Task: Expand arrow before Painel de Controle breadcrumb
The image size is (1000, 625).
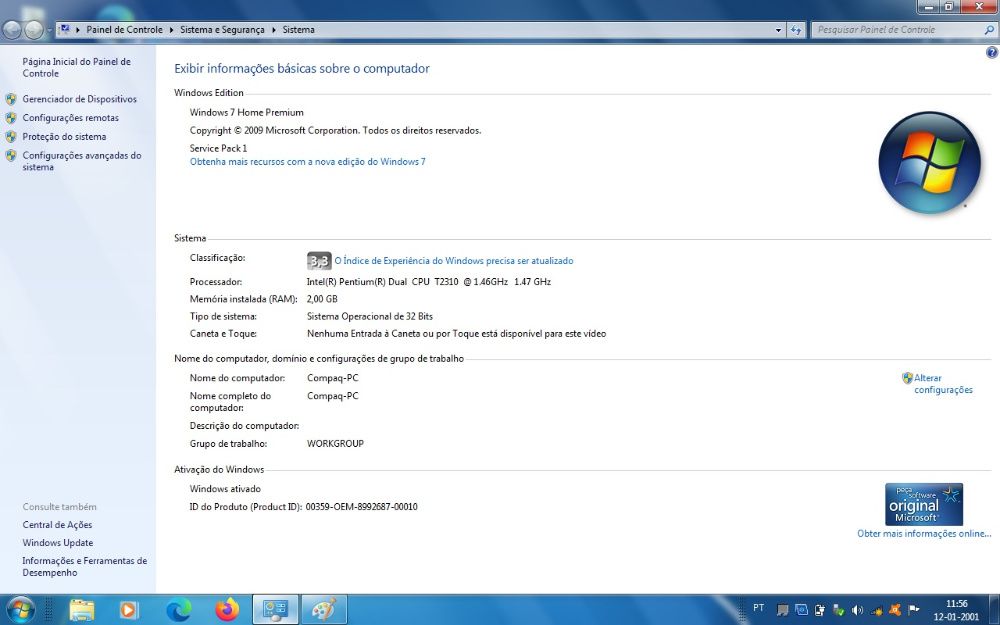Action: (78, 30)
